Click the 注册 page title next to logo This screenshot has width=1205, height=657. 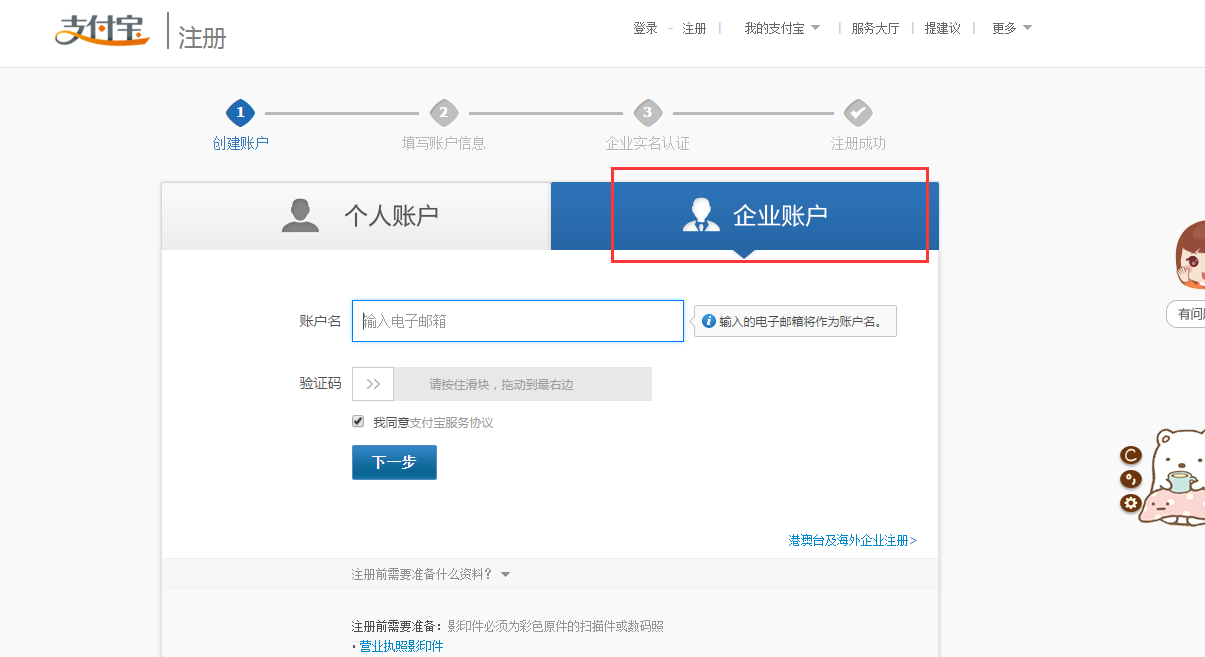click(x=202, y=37)
